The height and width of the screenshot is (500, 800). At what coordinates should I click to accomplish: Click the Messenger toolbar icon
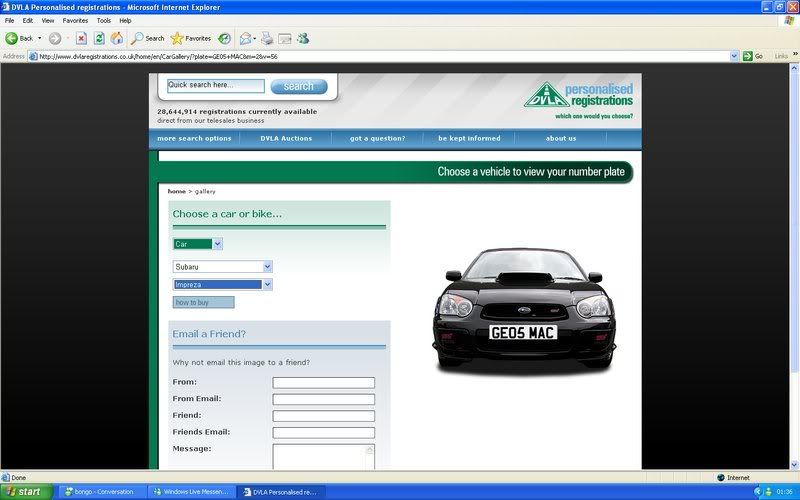303,38
